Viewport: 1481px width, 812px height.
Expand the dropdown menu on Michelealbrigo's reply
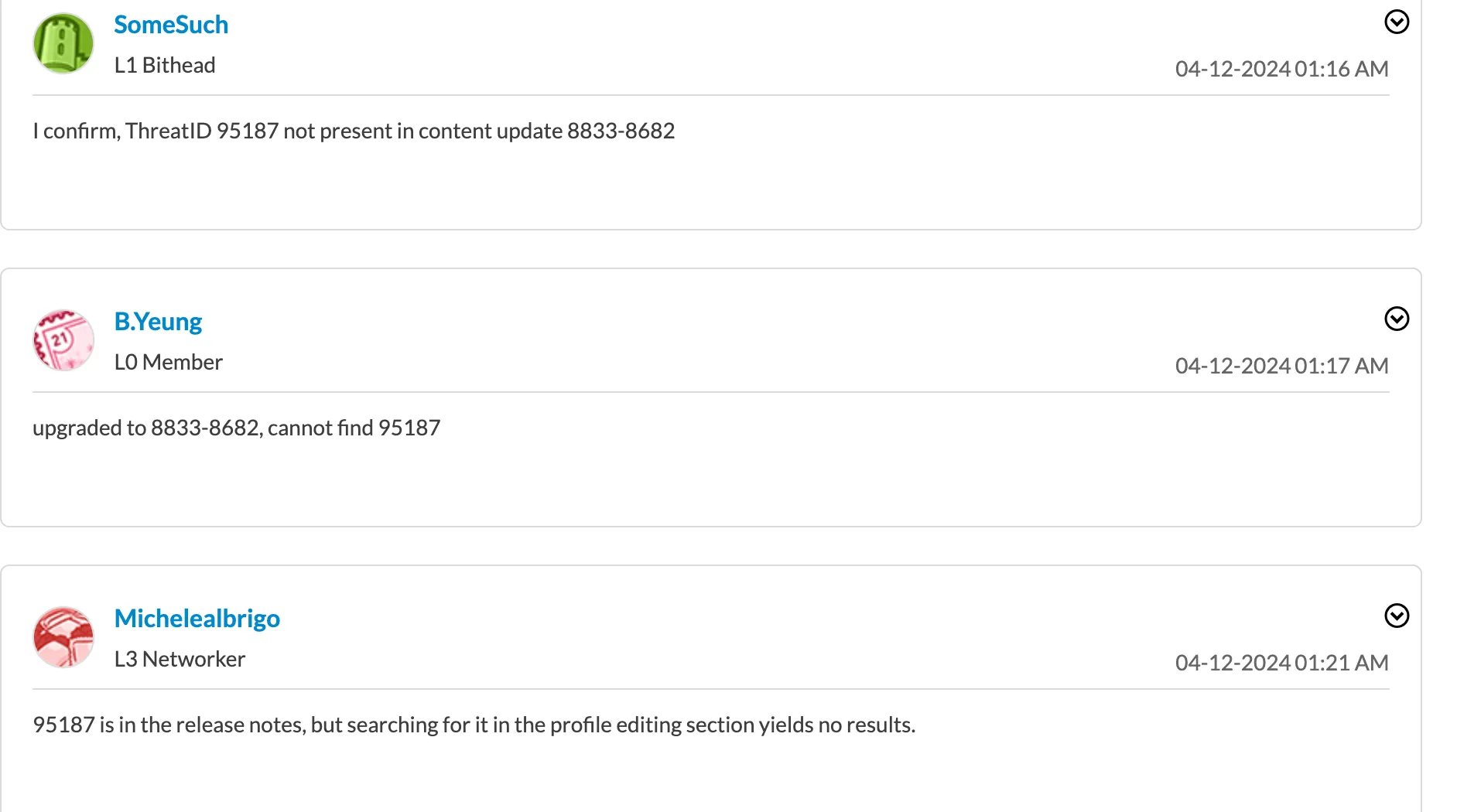(1396, 616)
